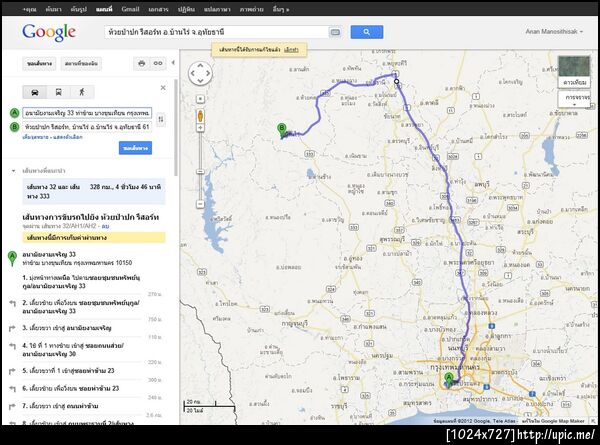
Task: Select the public transit (bus) travel mode
Action: point(59,92)
